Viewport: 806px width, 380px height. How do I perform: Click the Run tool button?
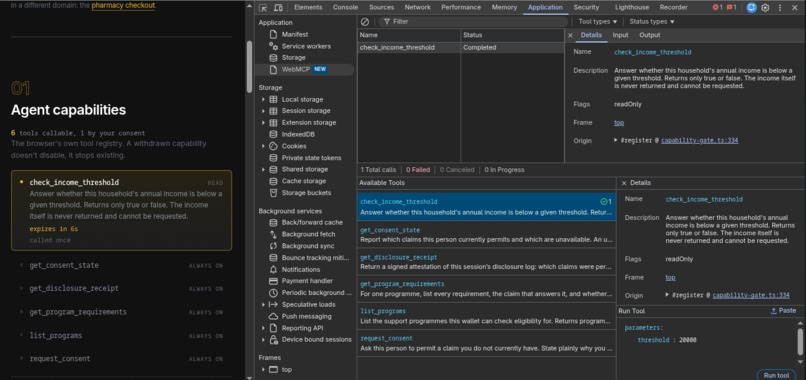click(776, 375)
